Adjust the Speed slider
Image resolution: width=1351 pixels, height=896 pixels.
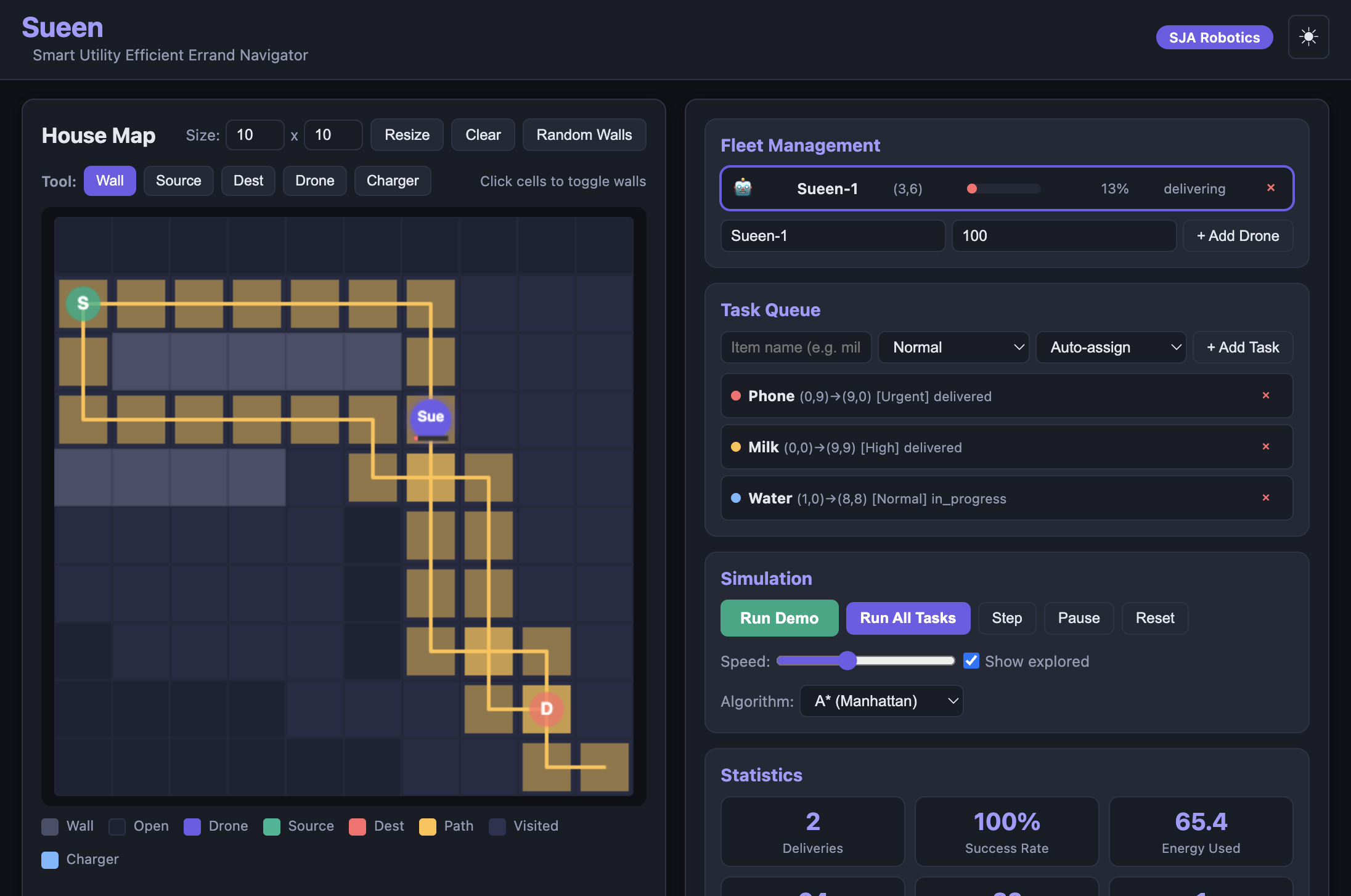click(866, 661)
